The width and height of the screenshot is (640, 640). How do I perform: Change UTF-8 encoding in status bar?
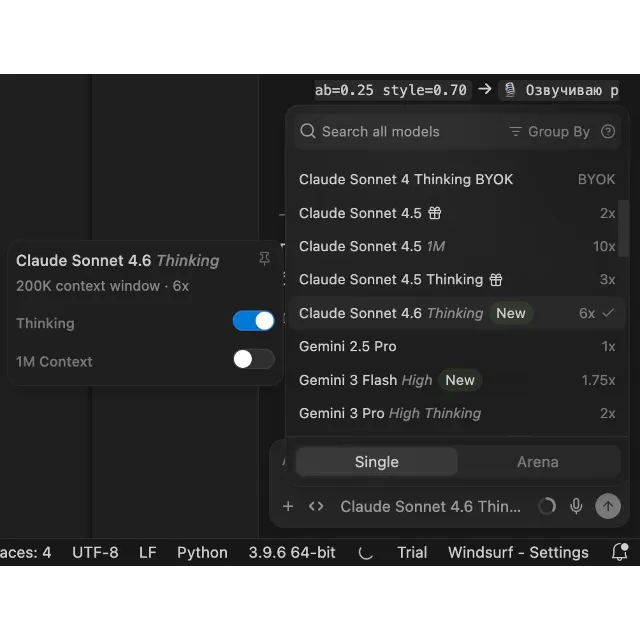(95, 552)
